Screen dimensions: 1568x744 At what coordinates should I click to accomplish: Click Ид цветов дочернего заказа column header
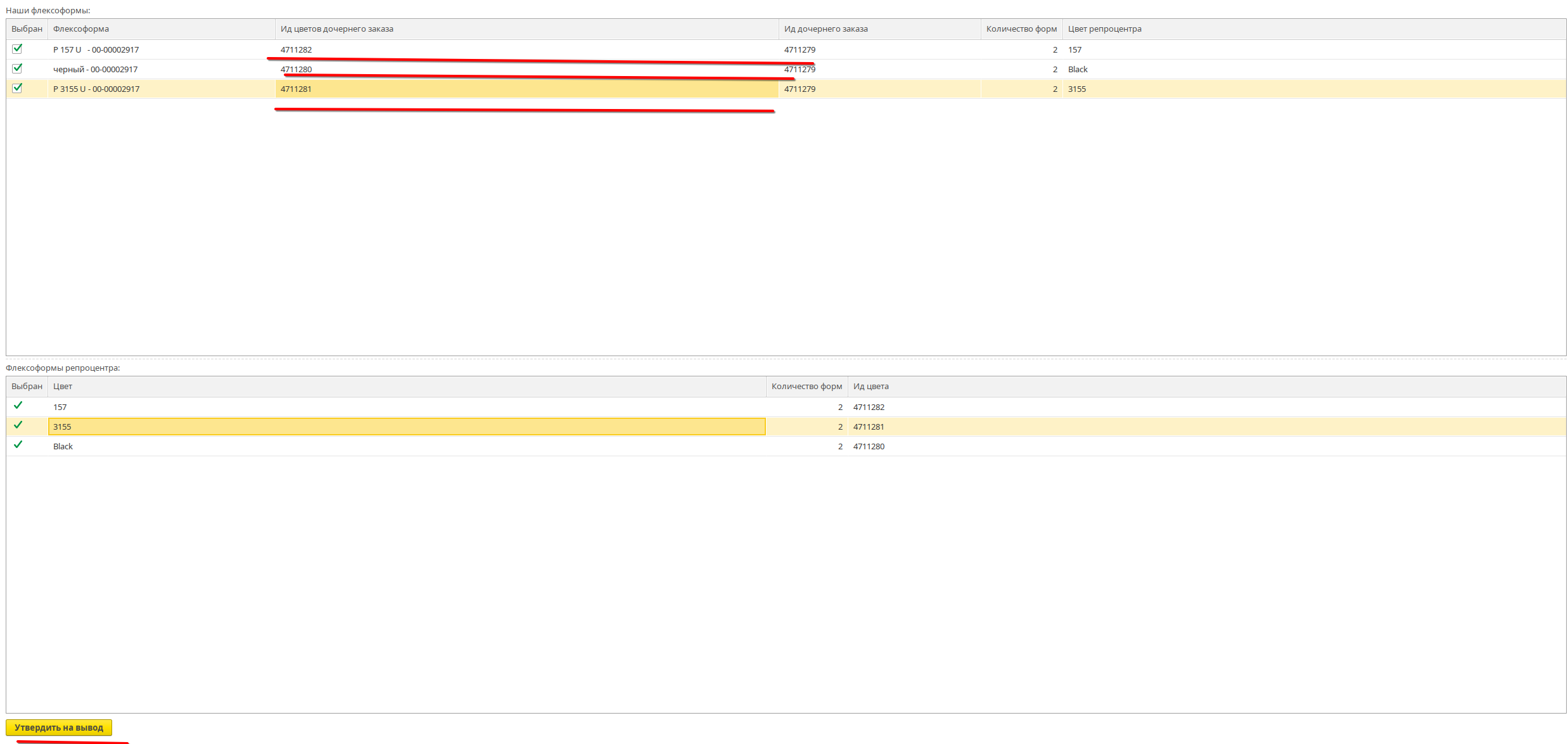[336, 29]
